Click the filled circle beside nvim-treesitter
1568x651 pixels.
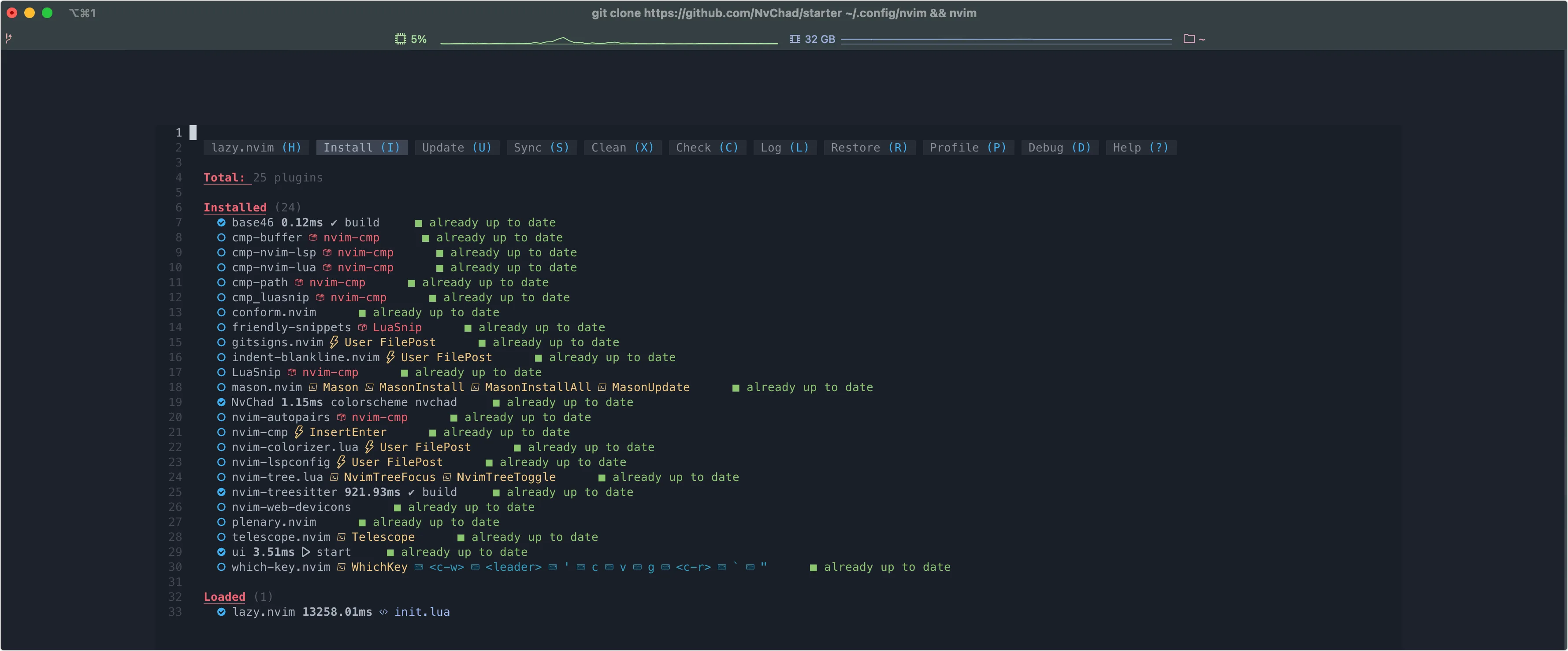222,492
